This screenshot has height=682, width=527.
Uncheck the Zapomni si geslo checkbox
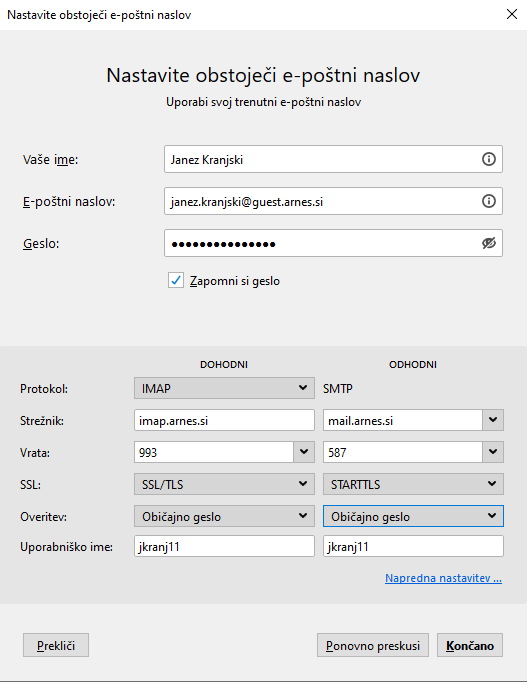tap(176, 281)
